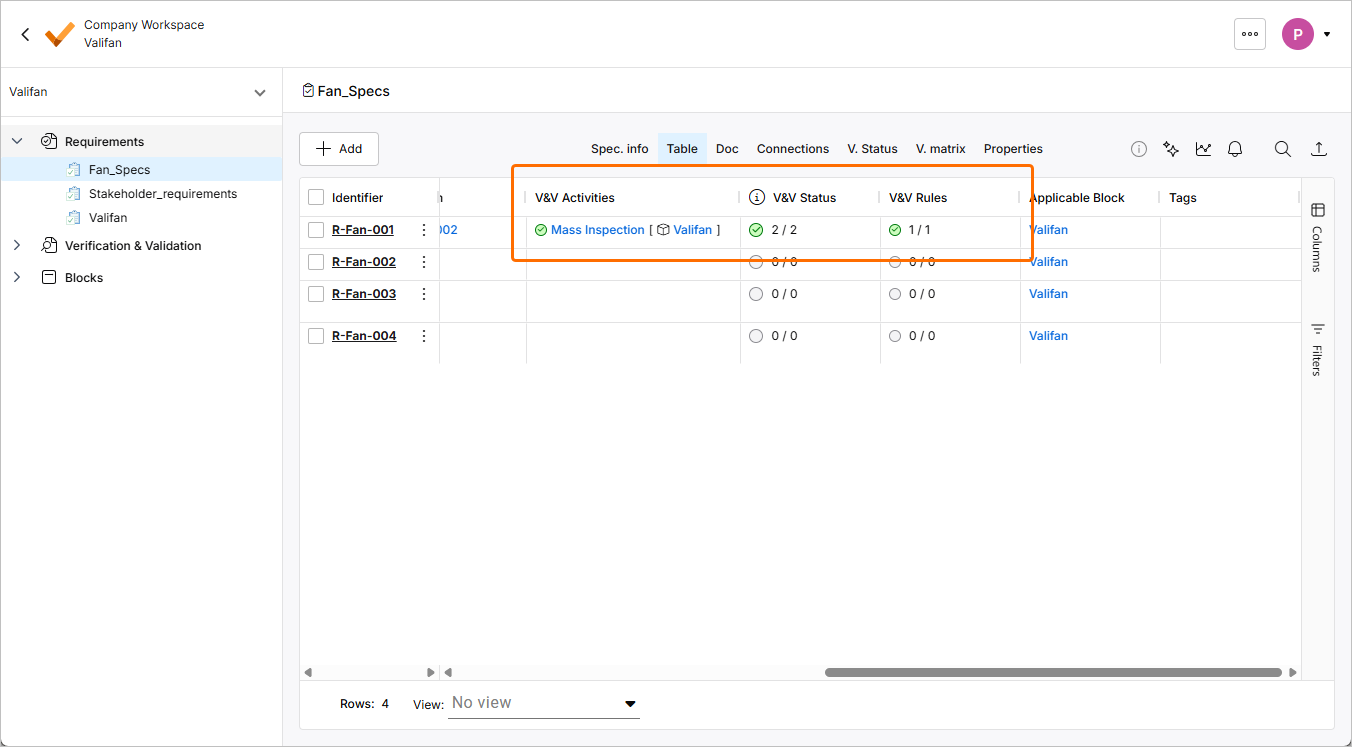
Task: Open the Filters side panel
Action: coord(1318,349)
